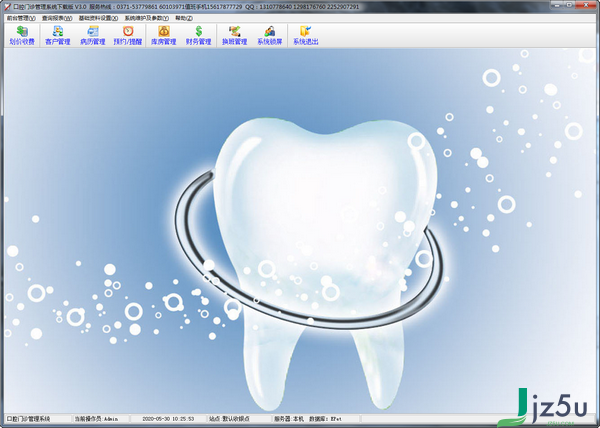This screenshot has width=600, height=428.
Task: Click the 服务器 本机 status panel
Action: point(289,419)
